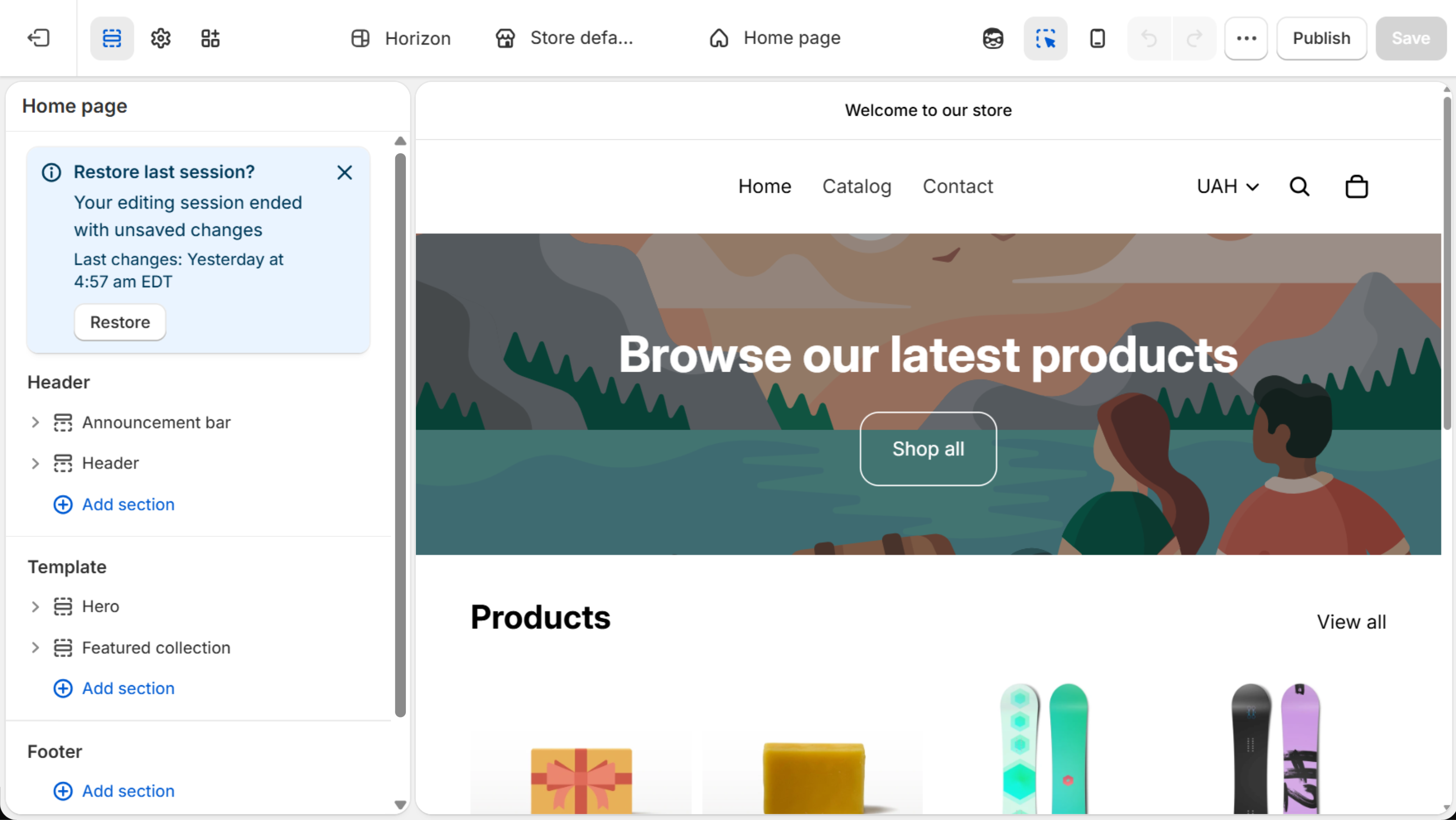
Task: Click the Save button
Action: click(1410, 38)
